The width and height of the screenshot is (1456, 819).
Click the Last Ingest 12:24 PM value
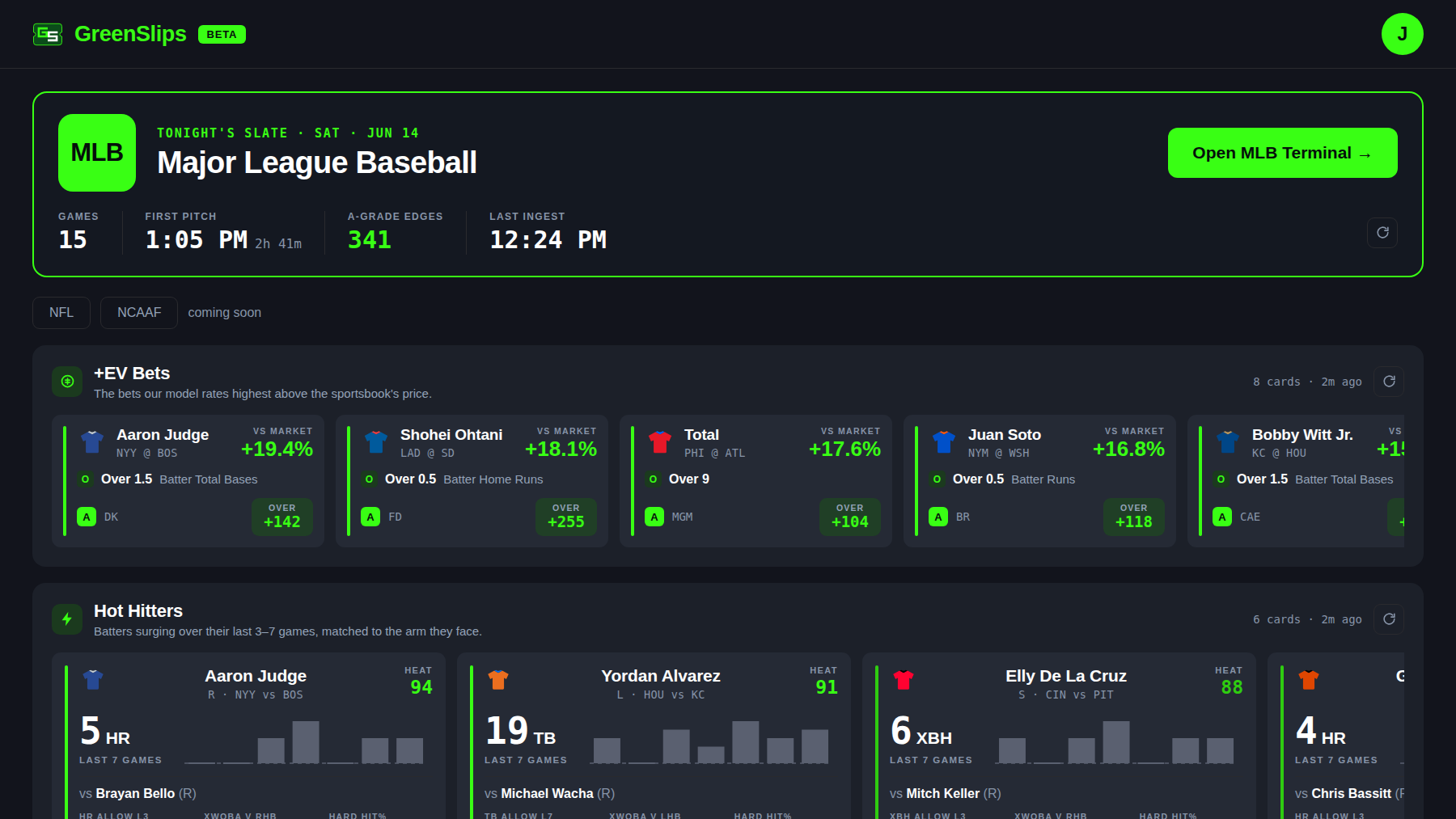[548, 240]
